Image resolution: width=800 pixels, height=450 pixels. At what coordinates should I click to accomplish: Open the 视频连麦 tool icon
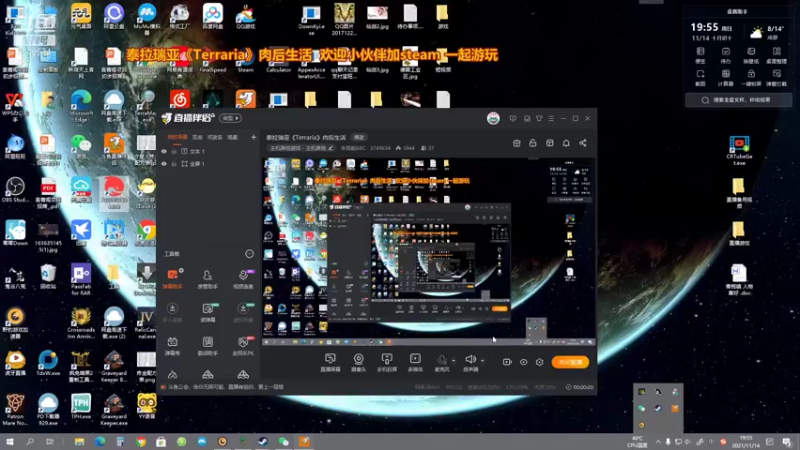coord(243,279)
